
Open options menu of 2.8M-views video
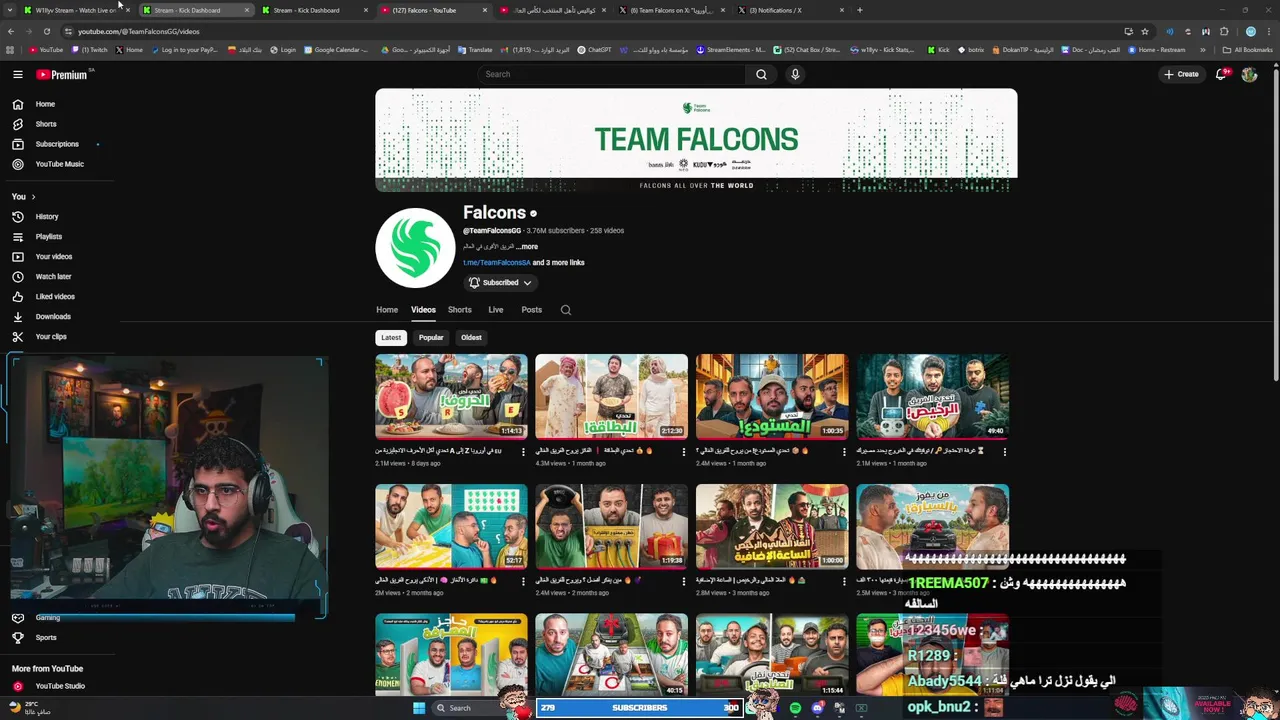(x=844, y=581)
